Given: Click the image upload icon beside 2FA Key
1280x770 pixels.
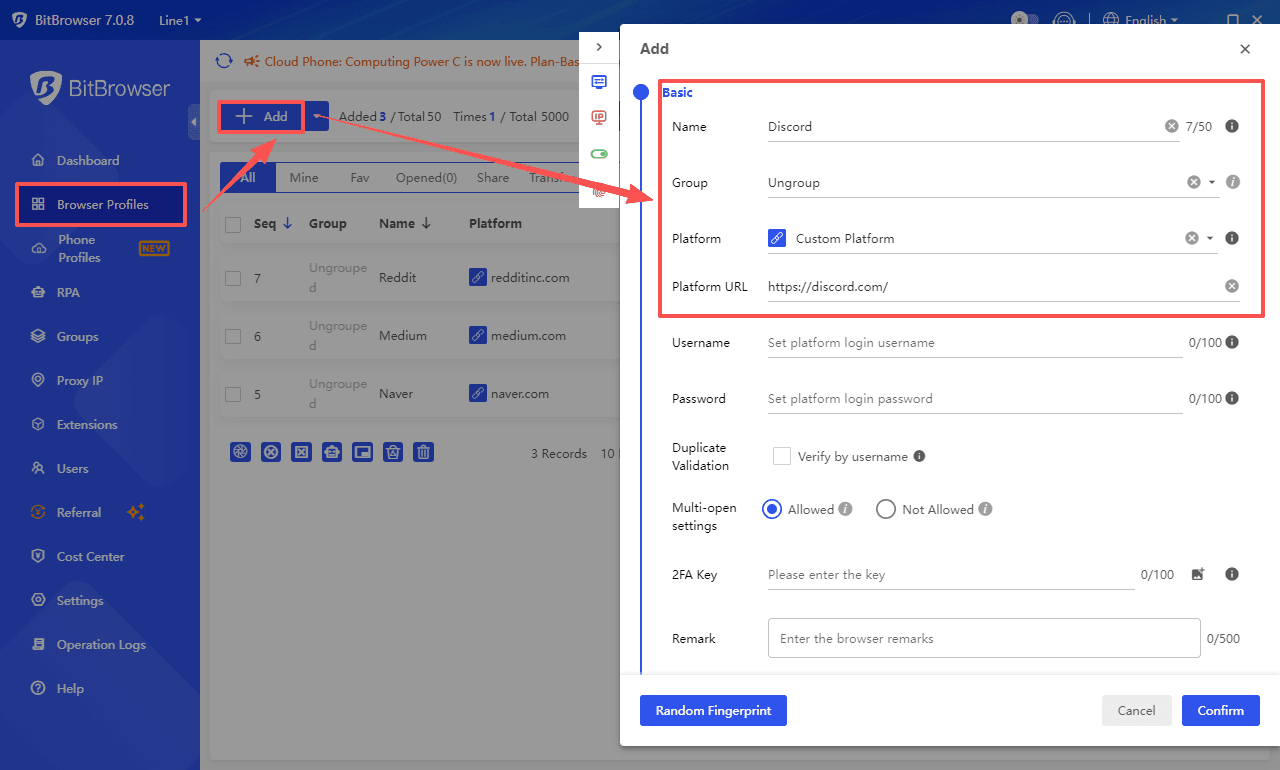Looking at the screenshot, I should [1198, 574].
